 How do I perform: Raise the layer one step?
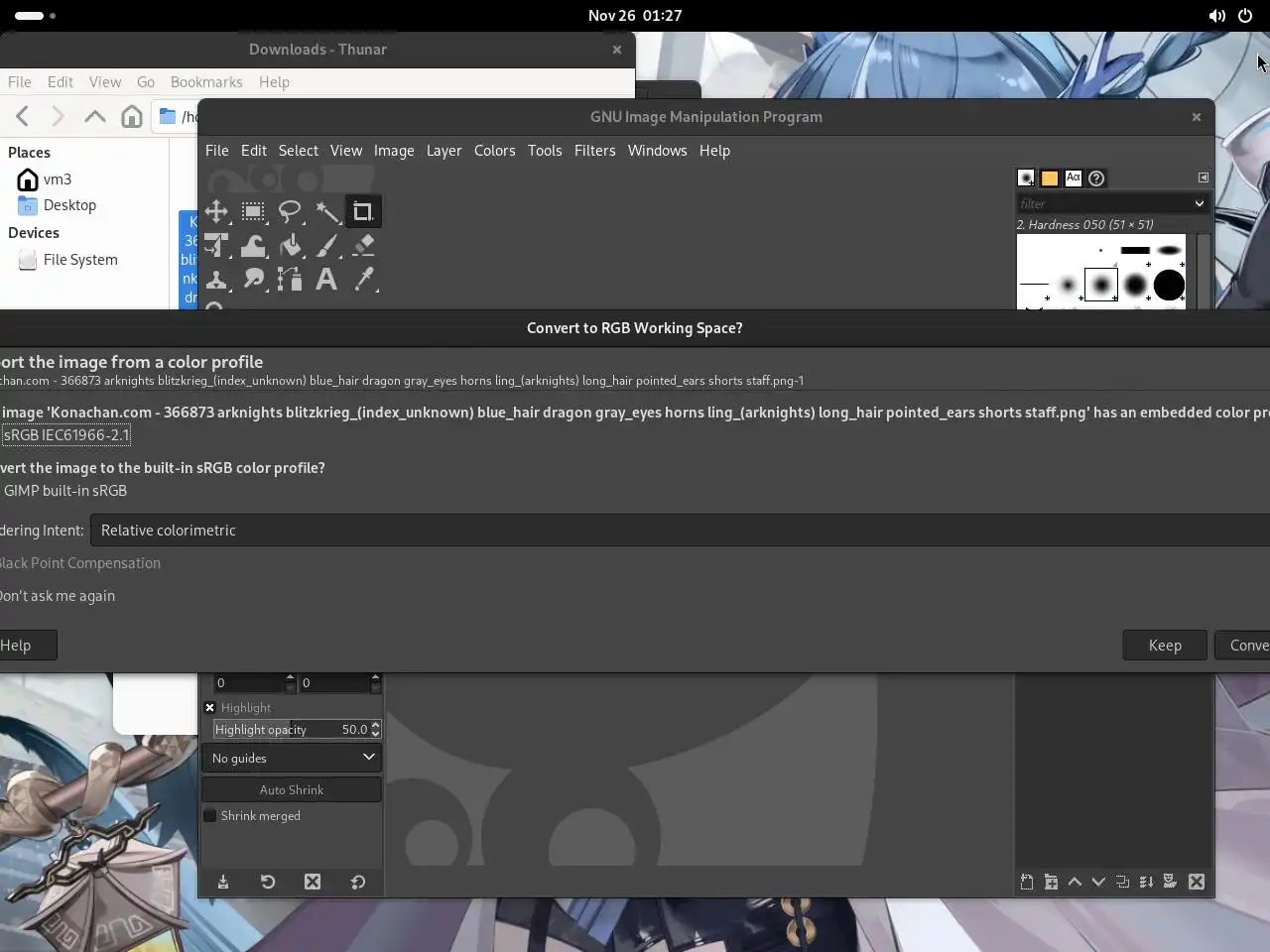1075,882
